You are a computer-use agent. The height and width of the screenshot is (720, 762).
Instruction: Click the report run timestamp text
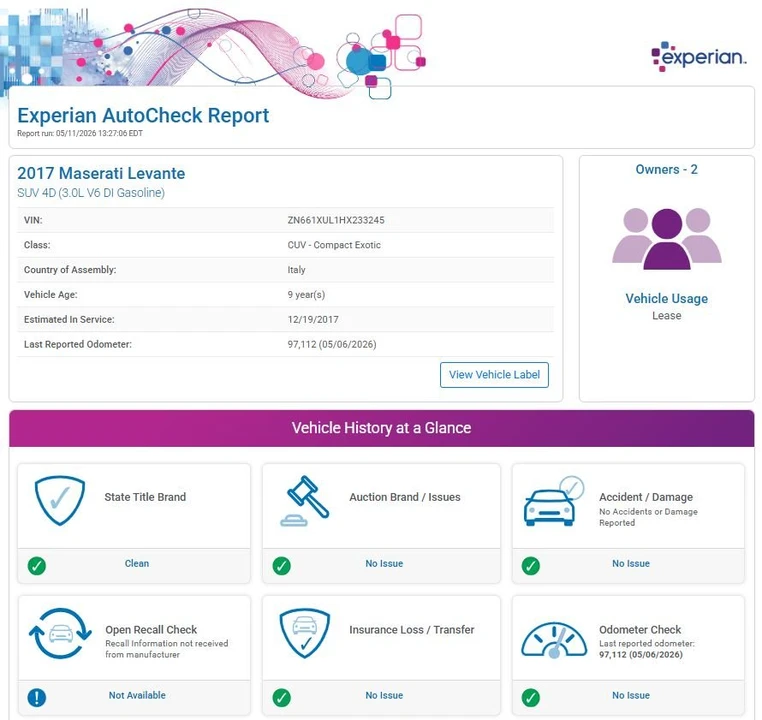click(80, 133)
